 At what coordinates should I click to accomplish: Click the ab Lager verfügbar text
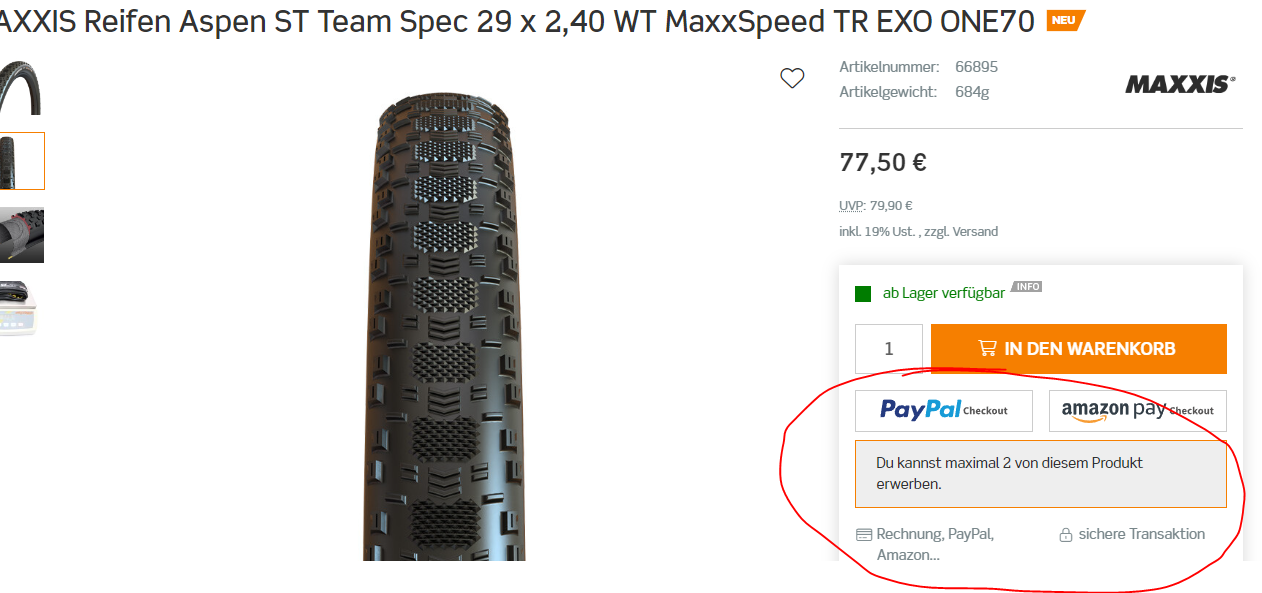(943, 293)
